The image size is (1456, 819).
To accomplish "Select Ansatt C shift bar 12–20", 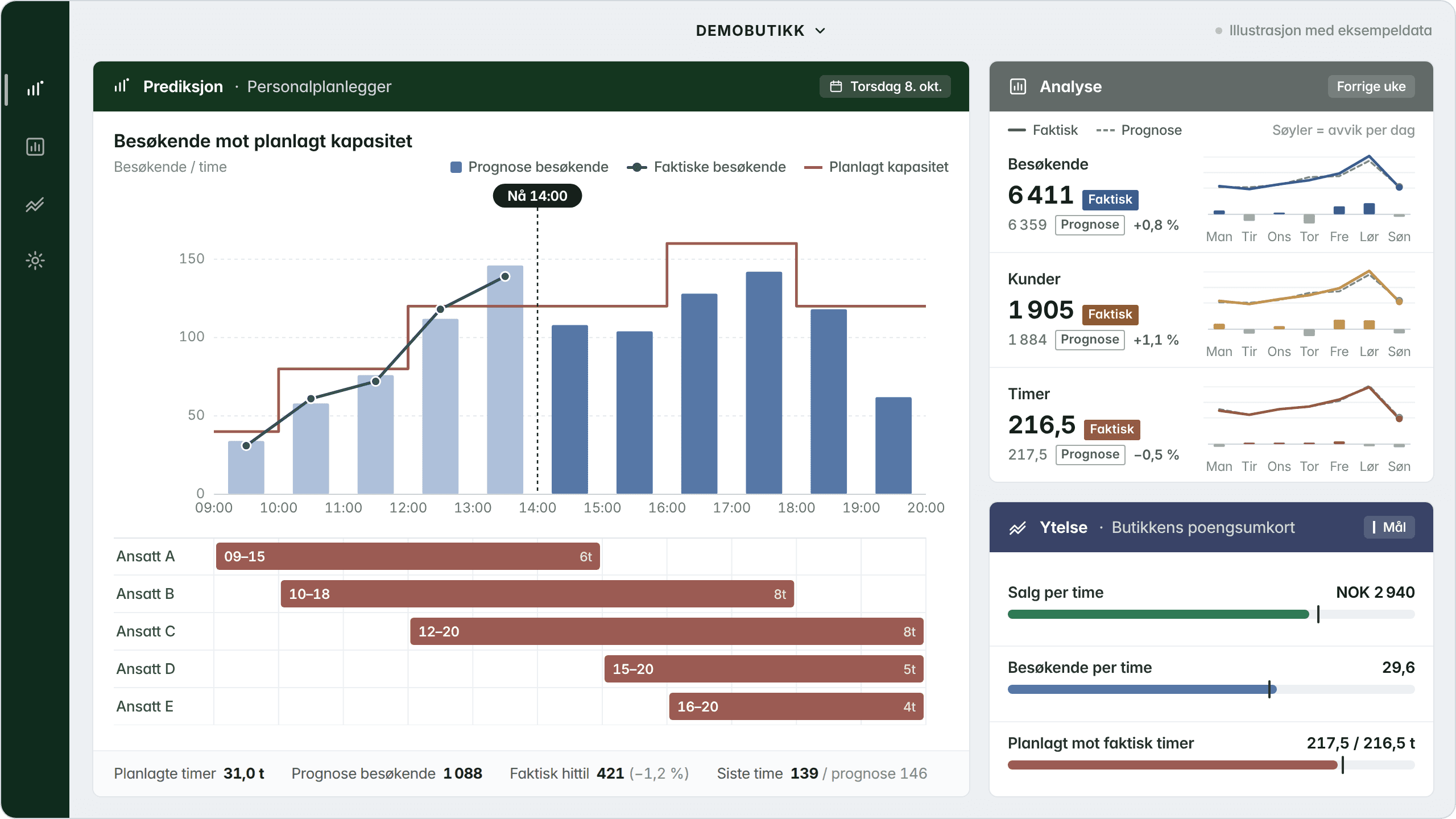I will (667, 631).
